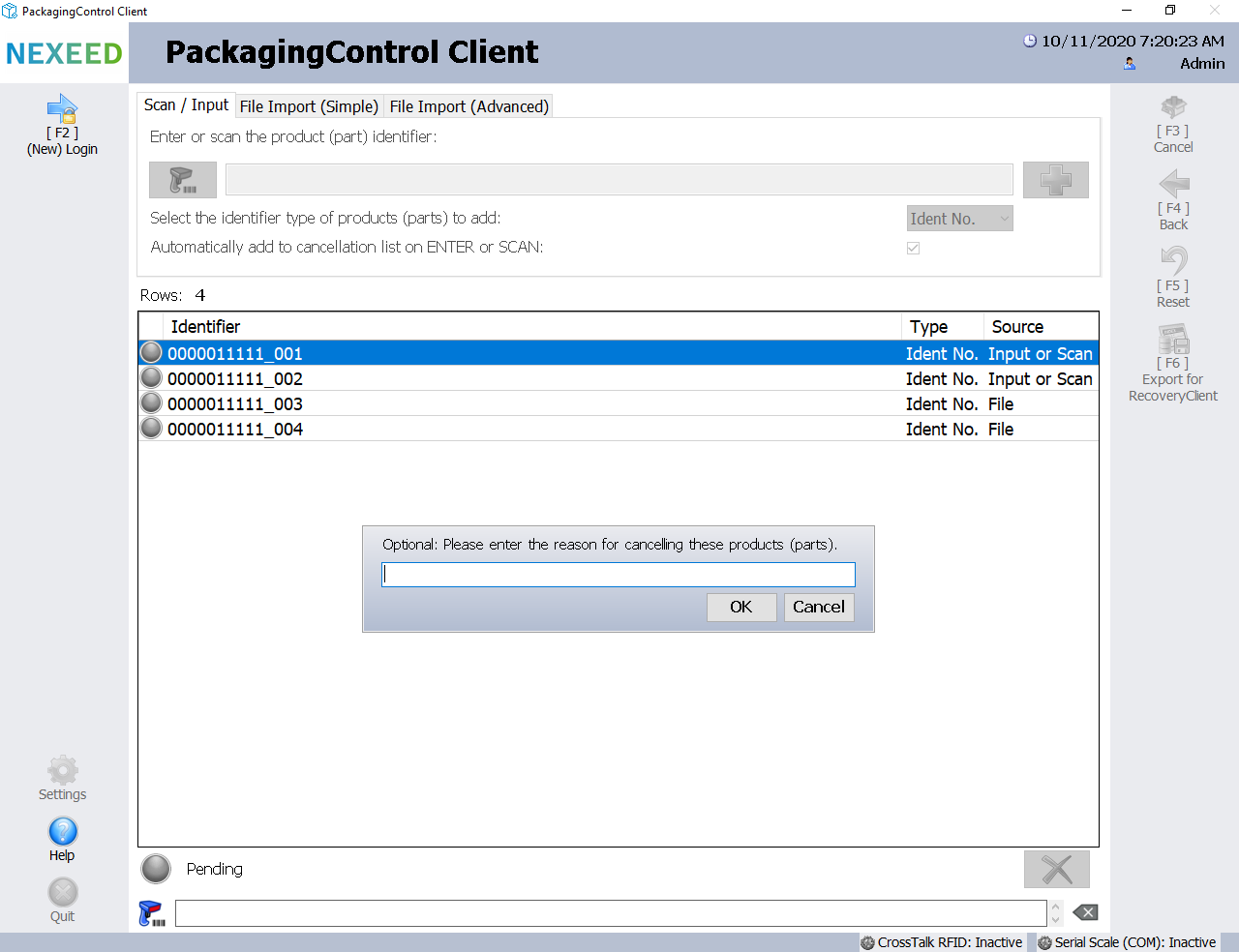Click the F3 Cancel icon
Viewport: 1239px width, 952px height.
click(x=1173, y=107)
